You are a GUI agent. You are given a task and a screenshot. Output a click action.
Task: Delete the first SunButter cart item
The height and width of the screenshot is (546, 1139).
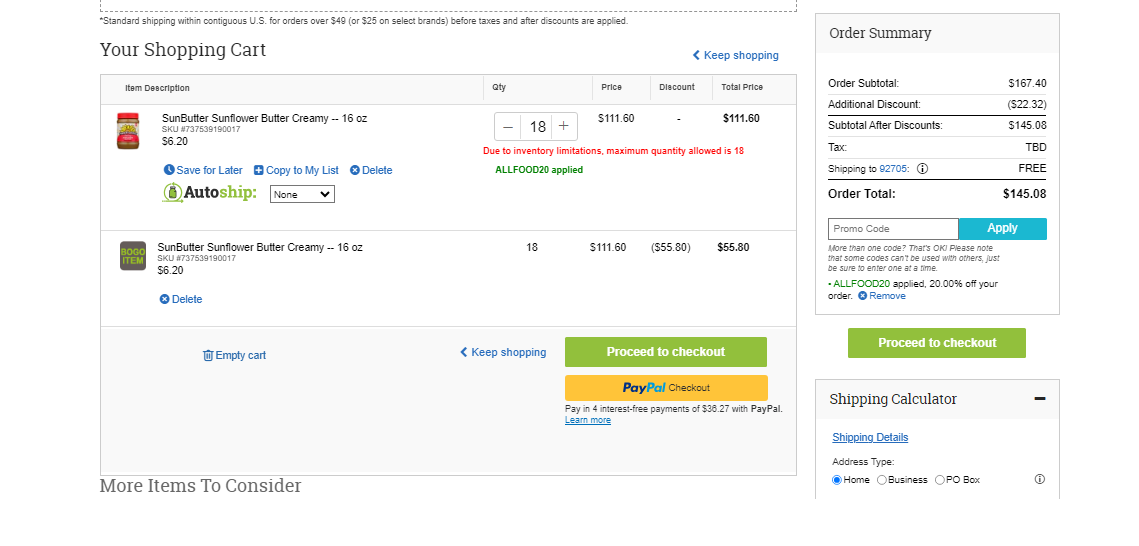[x=371, y=171]
